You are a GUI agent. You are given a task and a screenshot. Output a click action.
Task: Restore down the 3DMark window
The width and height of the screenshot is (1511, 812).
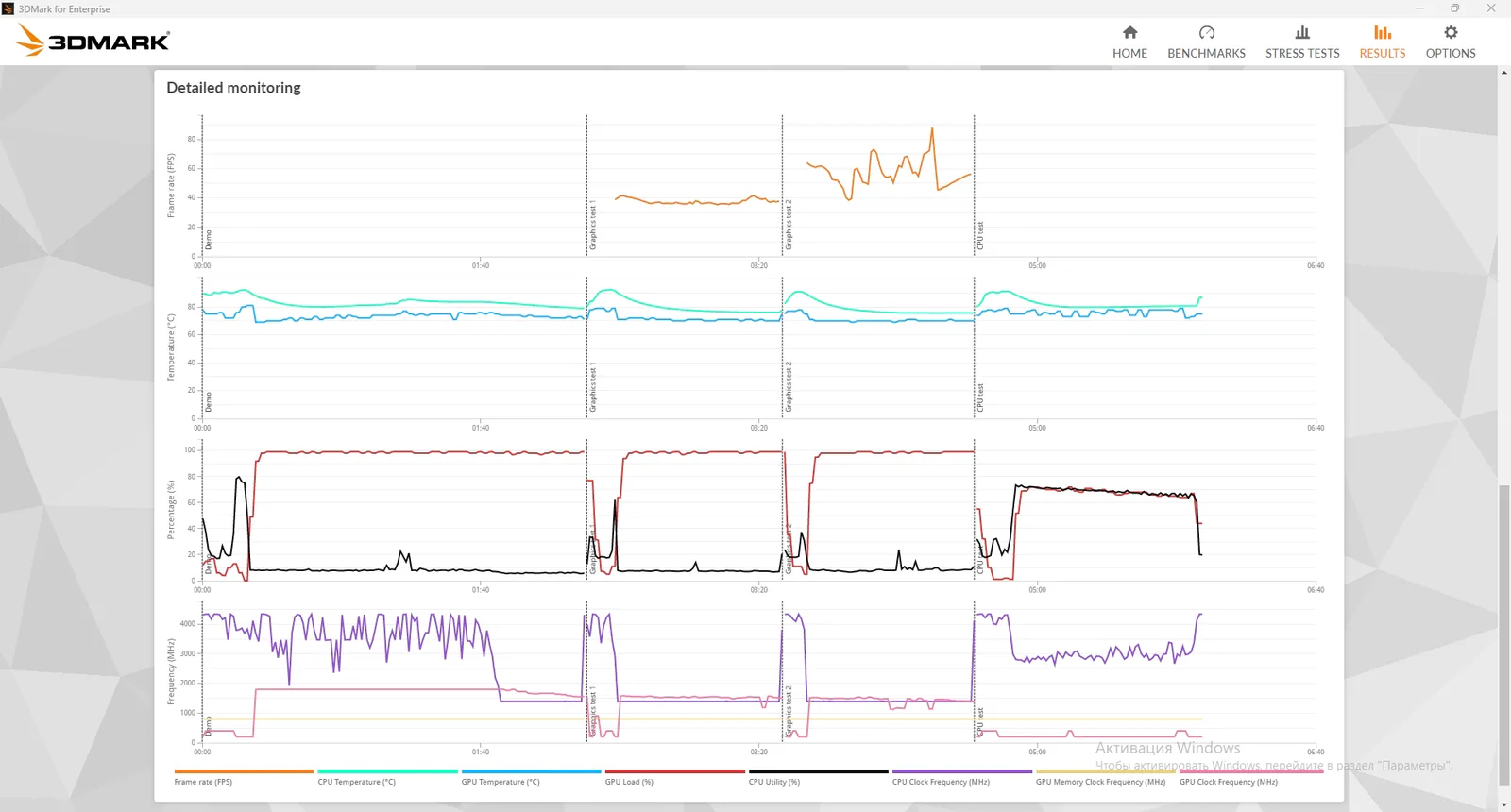1455,8
